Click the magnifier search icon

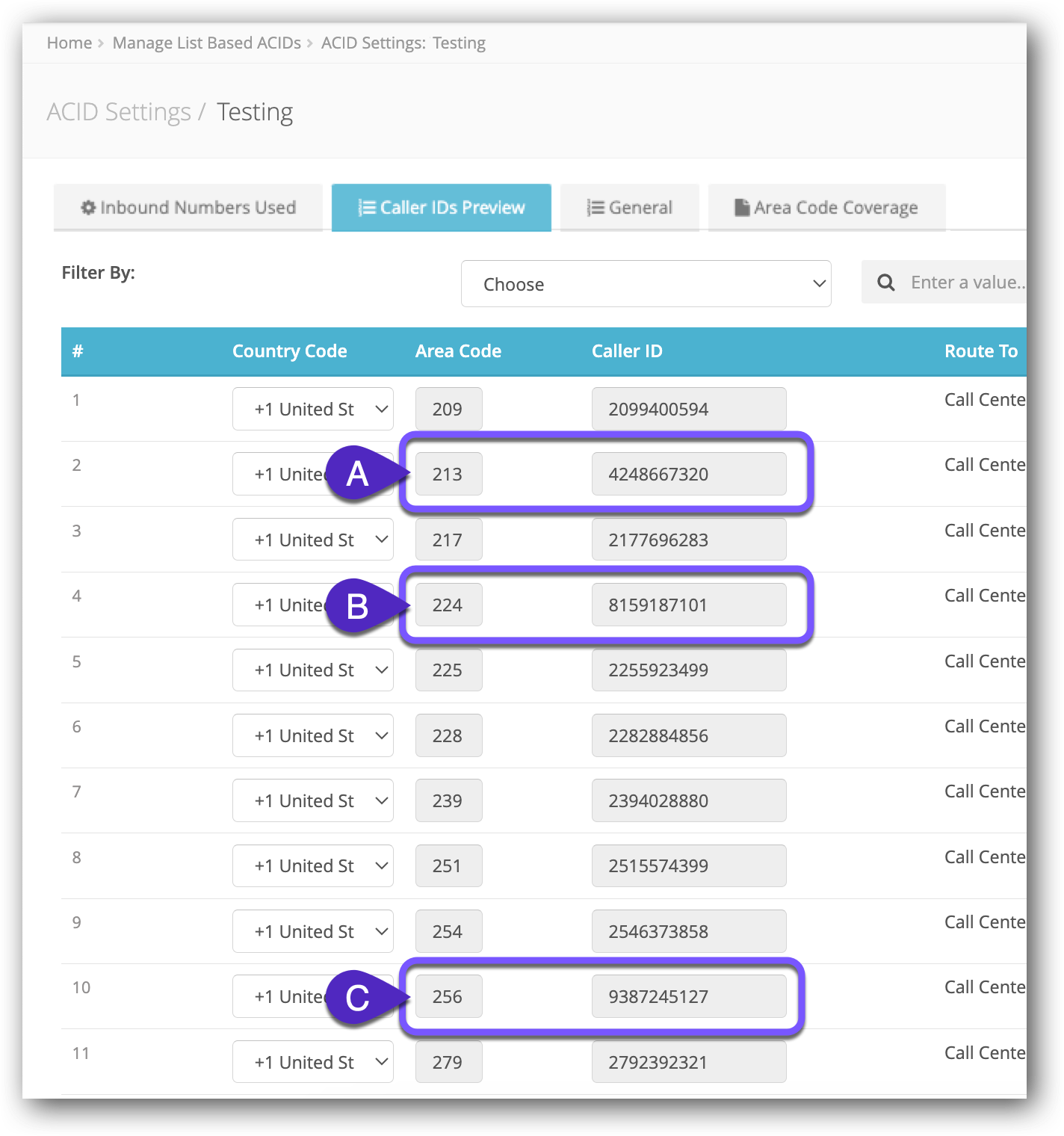(x=886, y=283)
